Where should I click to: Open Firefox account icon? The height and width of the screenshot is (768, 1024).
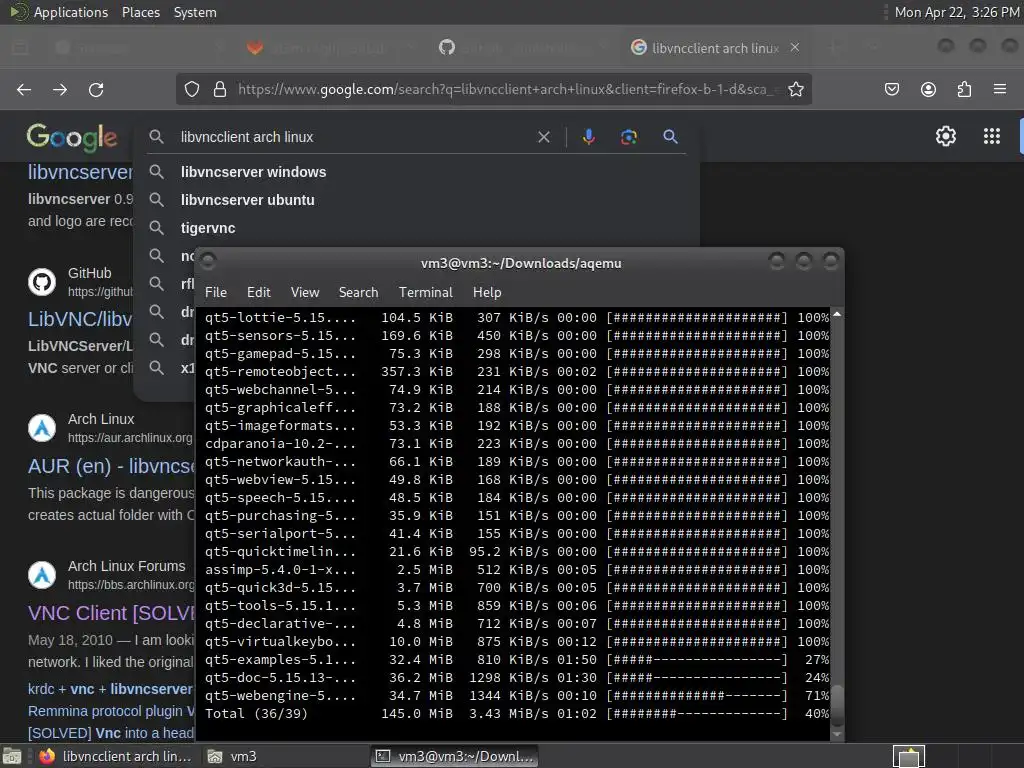pos(928,89)
